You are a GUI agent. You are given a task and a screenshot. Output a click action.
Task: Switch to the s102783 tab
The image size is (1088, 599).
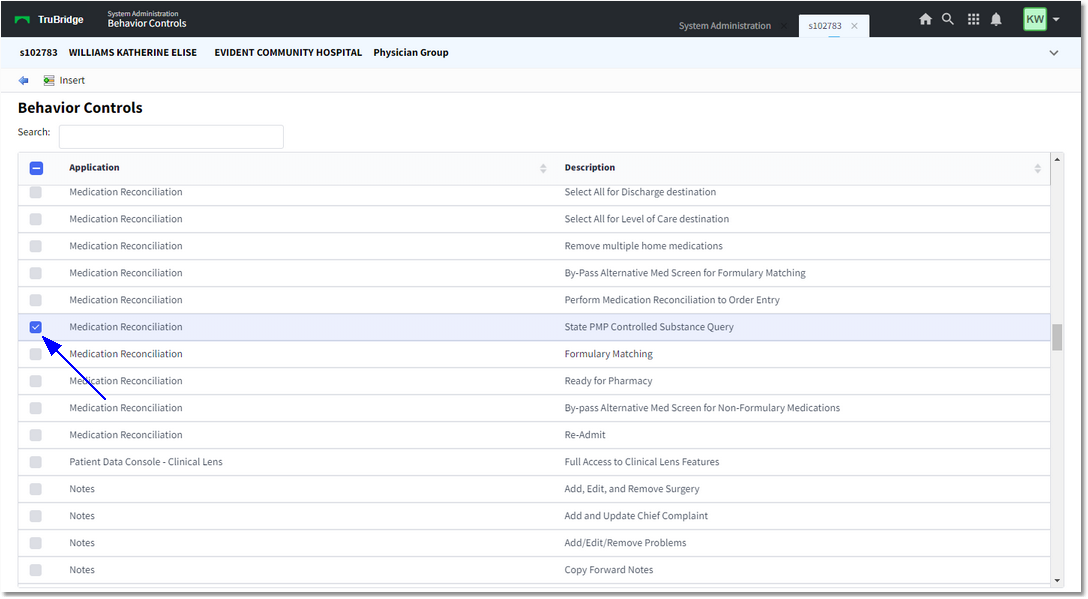pyautogui.click(x=824, y=26)
